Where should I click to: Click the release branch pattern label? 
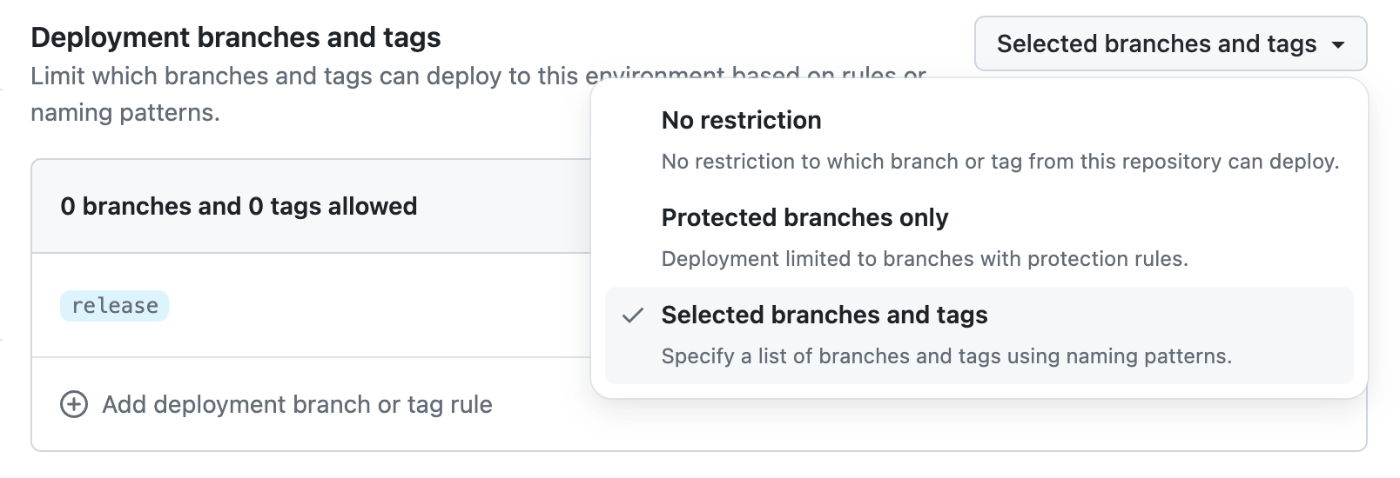115,306
